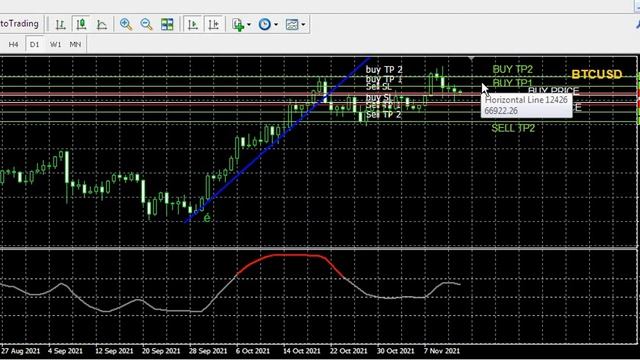640x360 pixels.
Task: Click the white 'Sell TP 2' text
Action: click(383, 115)
